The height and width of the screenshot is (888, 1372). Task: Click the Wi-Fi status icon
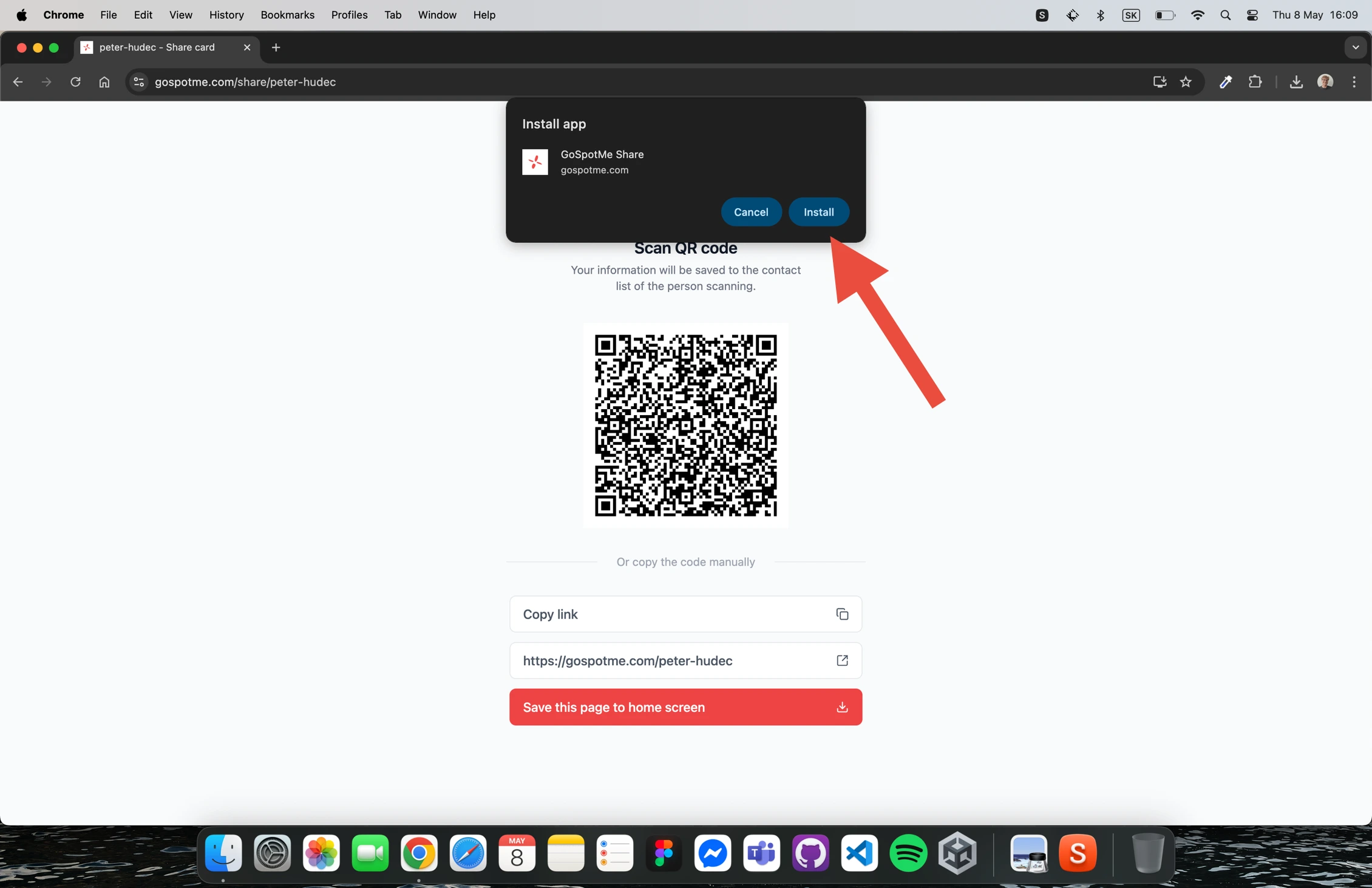pyautogui.click(x=1197, y=15)
